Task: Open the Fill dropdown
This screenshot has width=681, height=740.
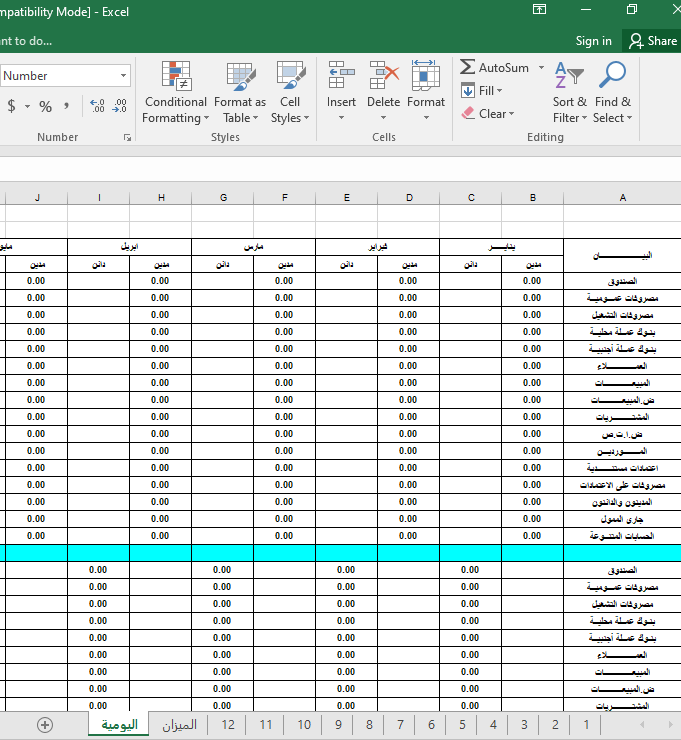Action: click(x=482, y=90)
